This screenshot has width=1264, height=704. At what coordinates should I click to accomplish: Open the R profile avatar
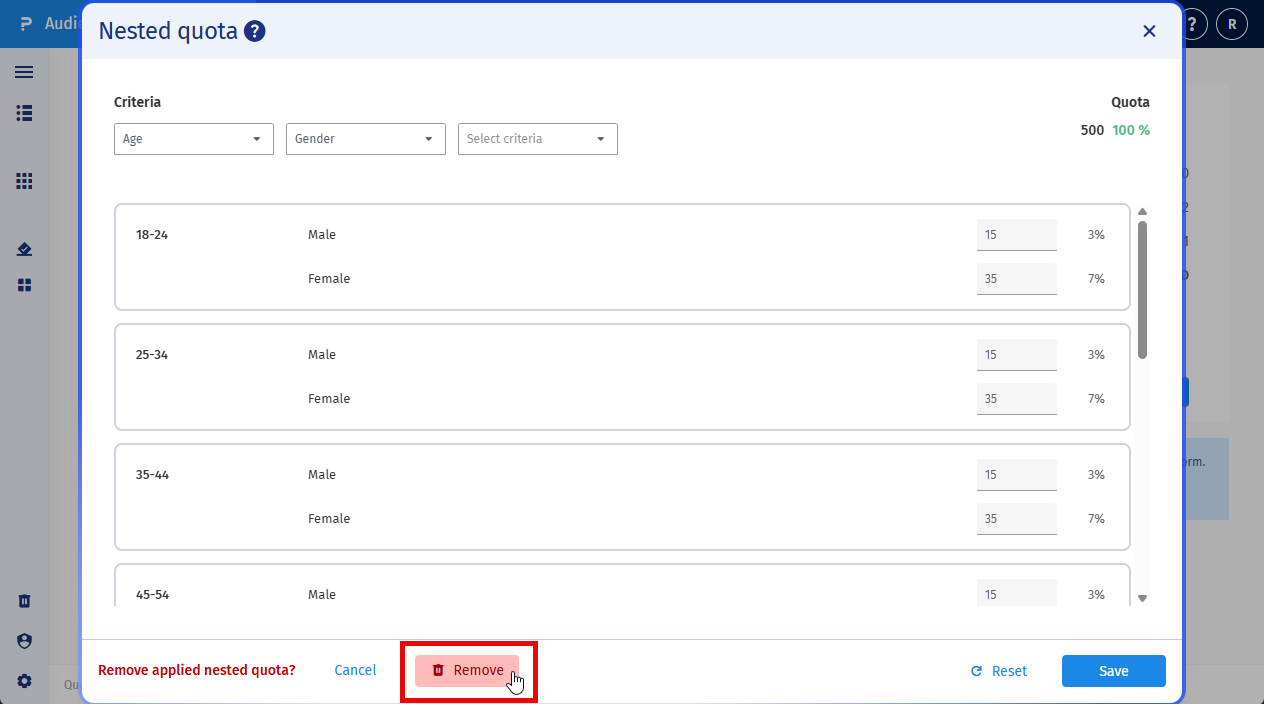point(1231,23)
